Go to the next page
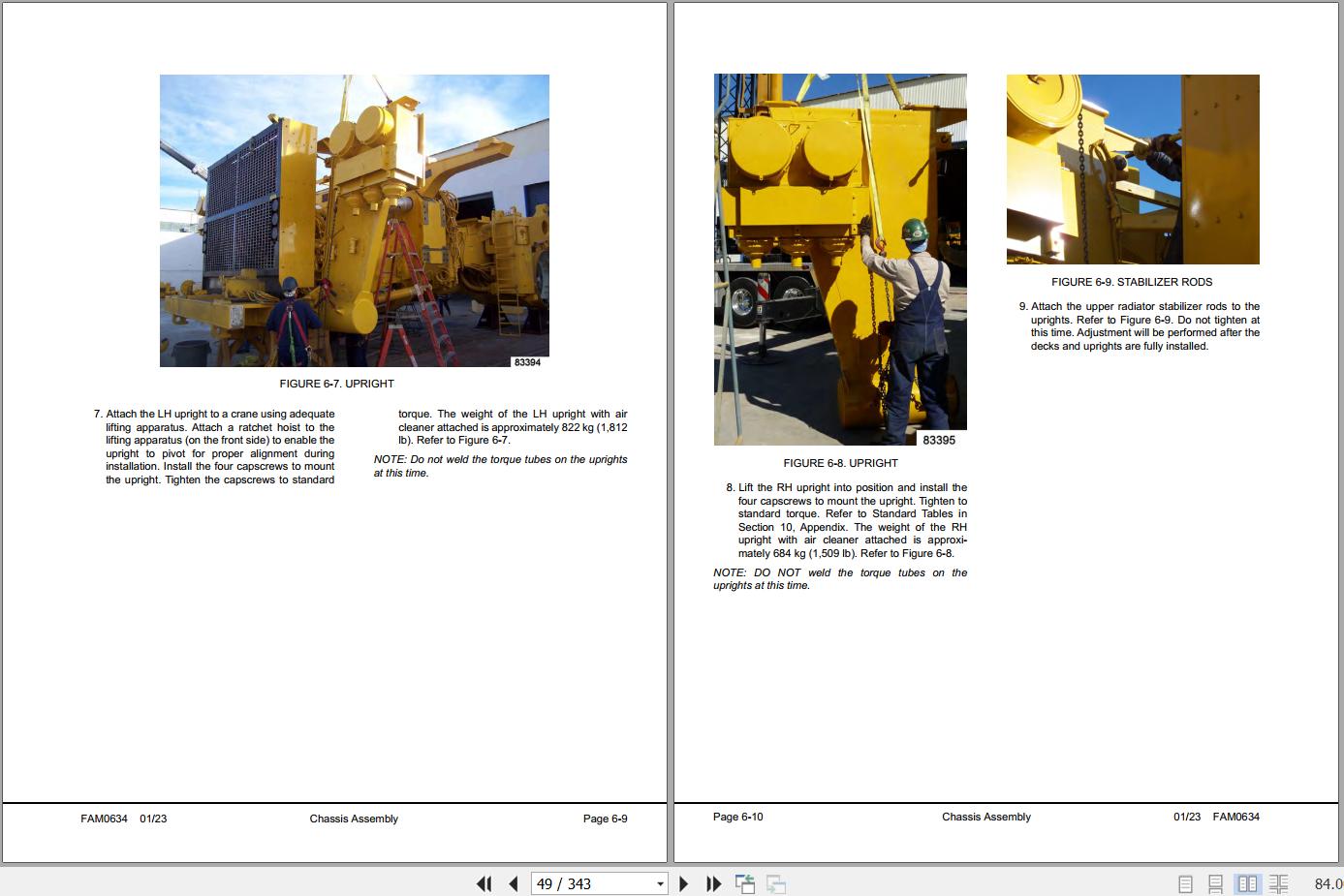Image resolution: width=1344 pixels, height=896 pixels. tap(684, 883)
